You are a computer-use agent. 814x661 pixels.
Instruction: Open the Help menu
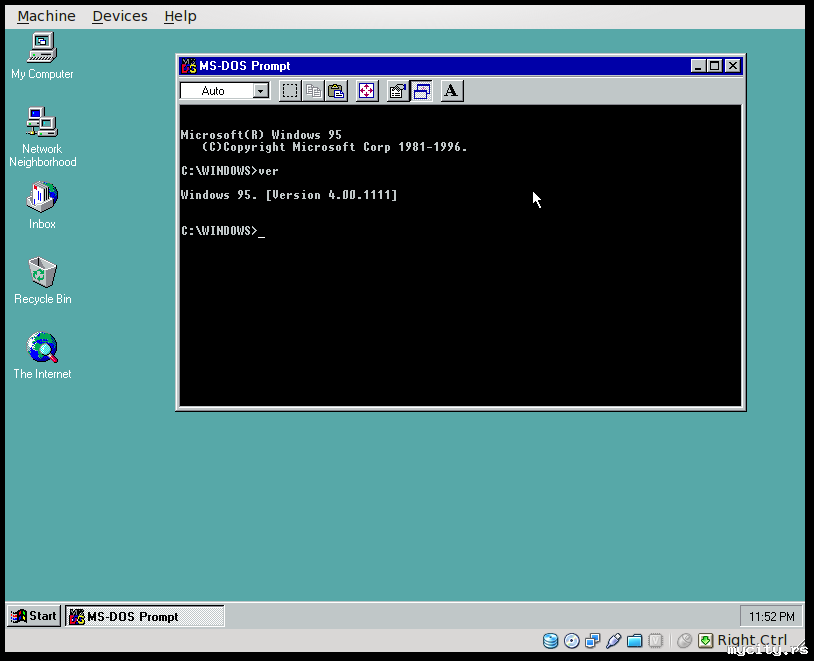[x=180, y=16]
